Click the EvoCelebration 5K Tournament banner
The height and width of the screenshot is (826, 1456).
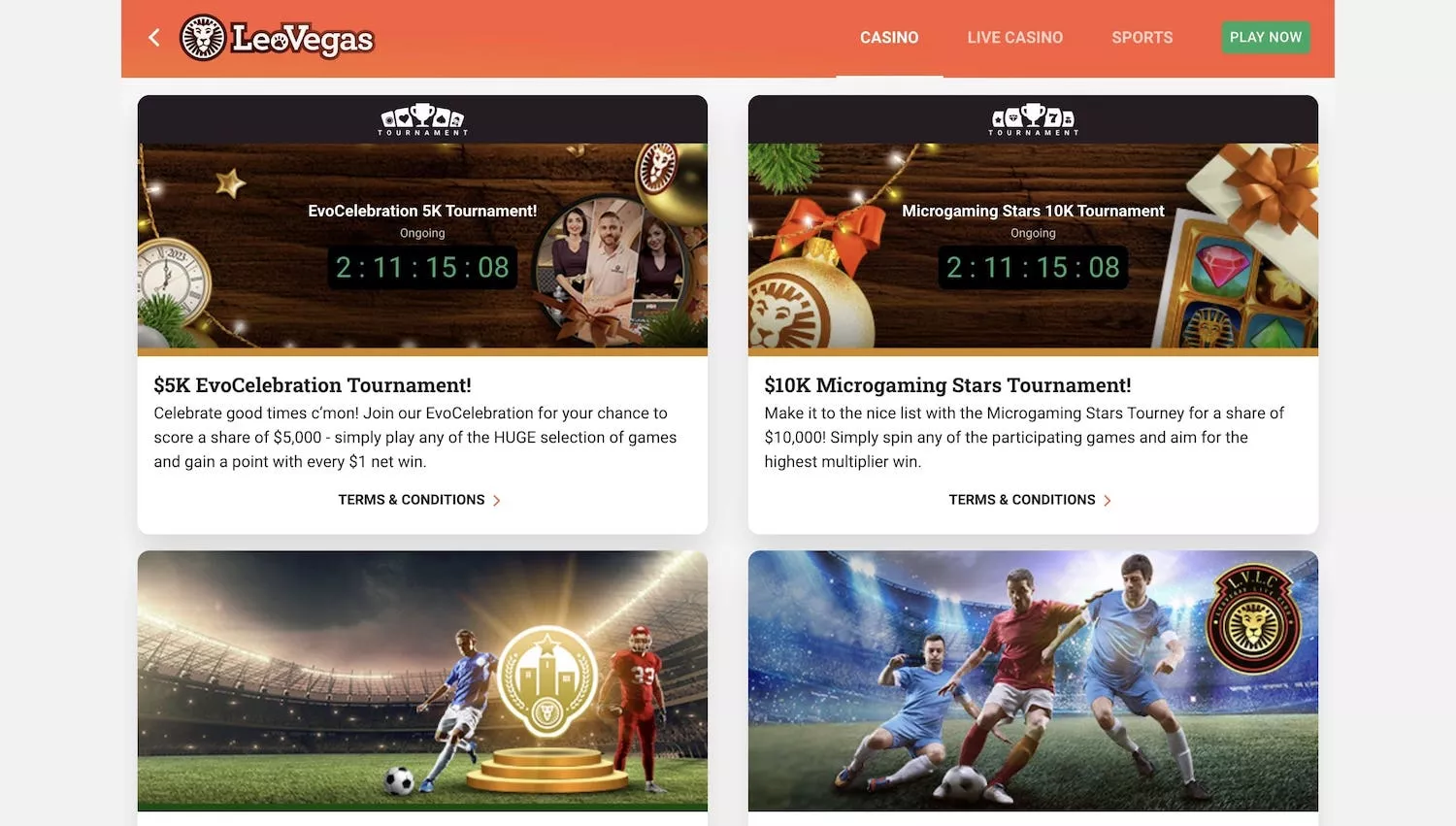click(x=422, y=246)
